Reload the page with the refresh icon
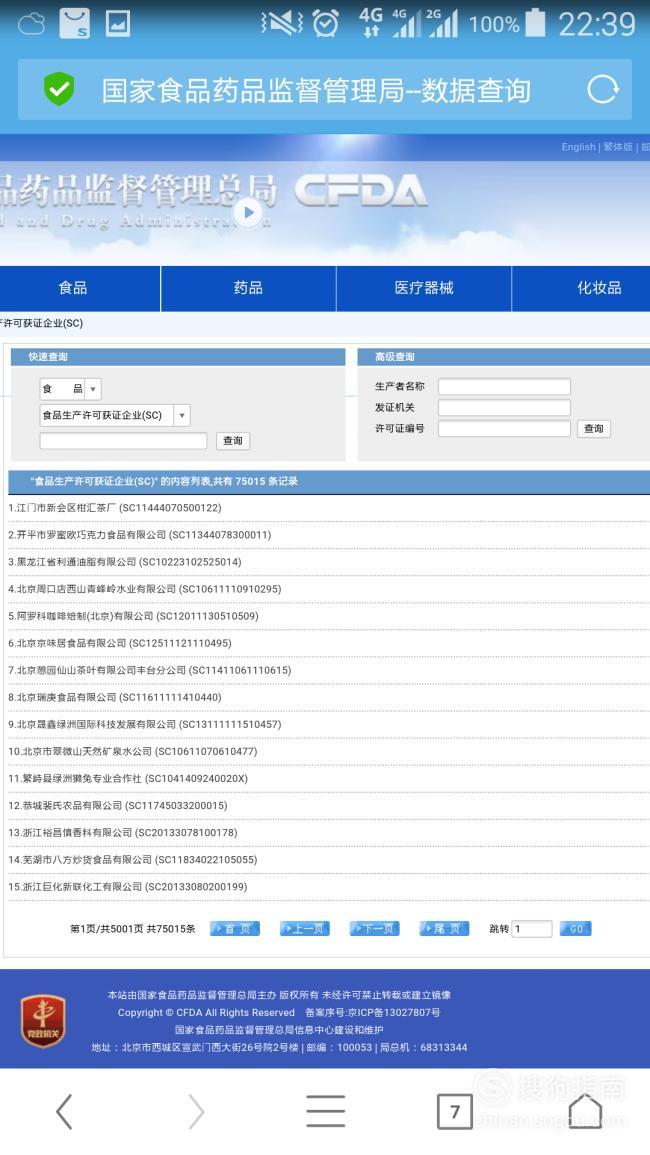This screenshot has width=650, height=1155. pyautogui.click(x=603, y=90)
